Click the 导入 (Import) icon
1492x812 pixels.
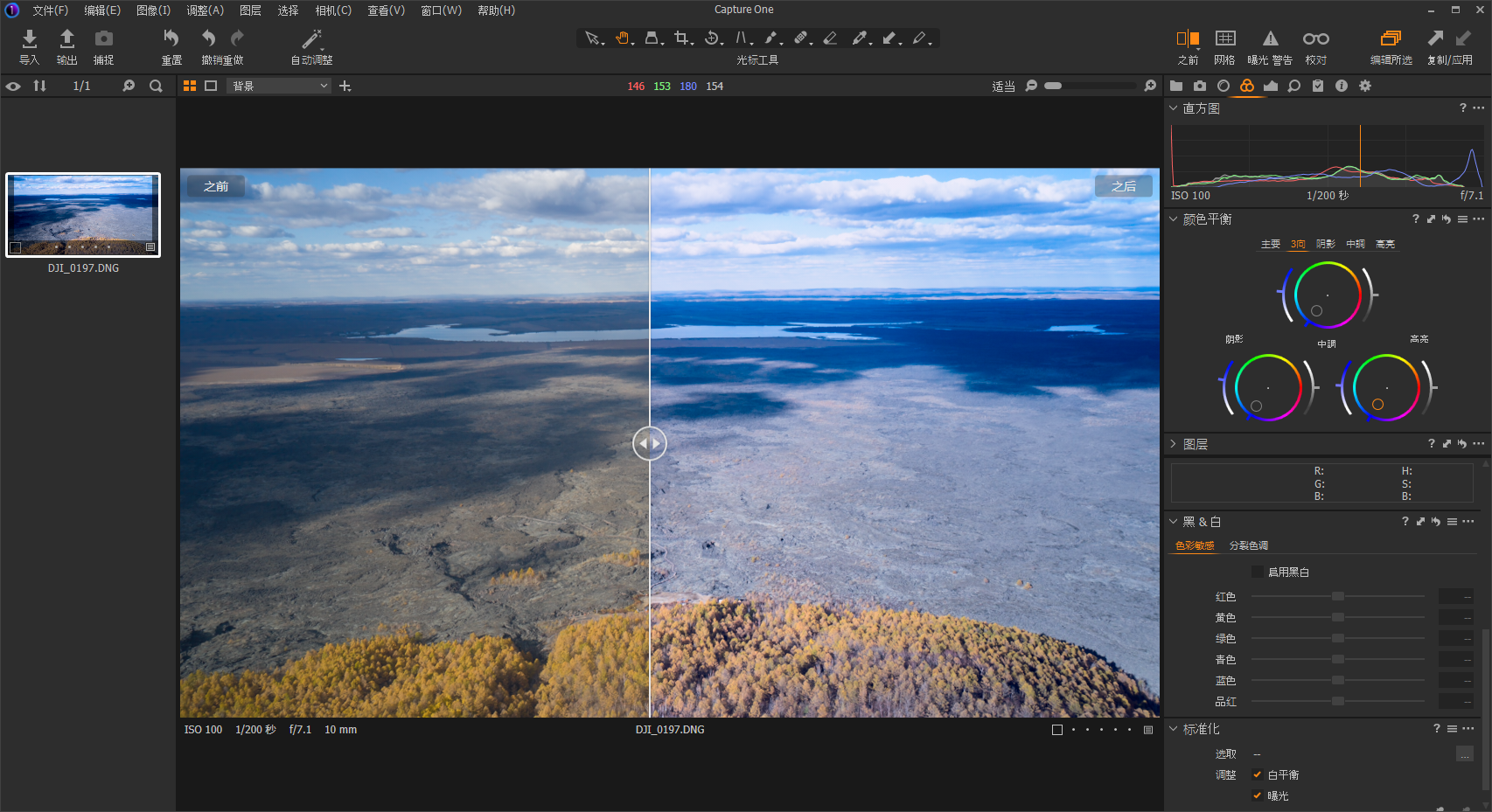pos(29,38)
